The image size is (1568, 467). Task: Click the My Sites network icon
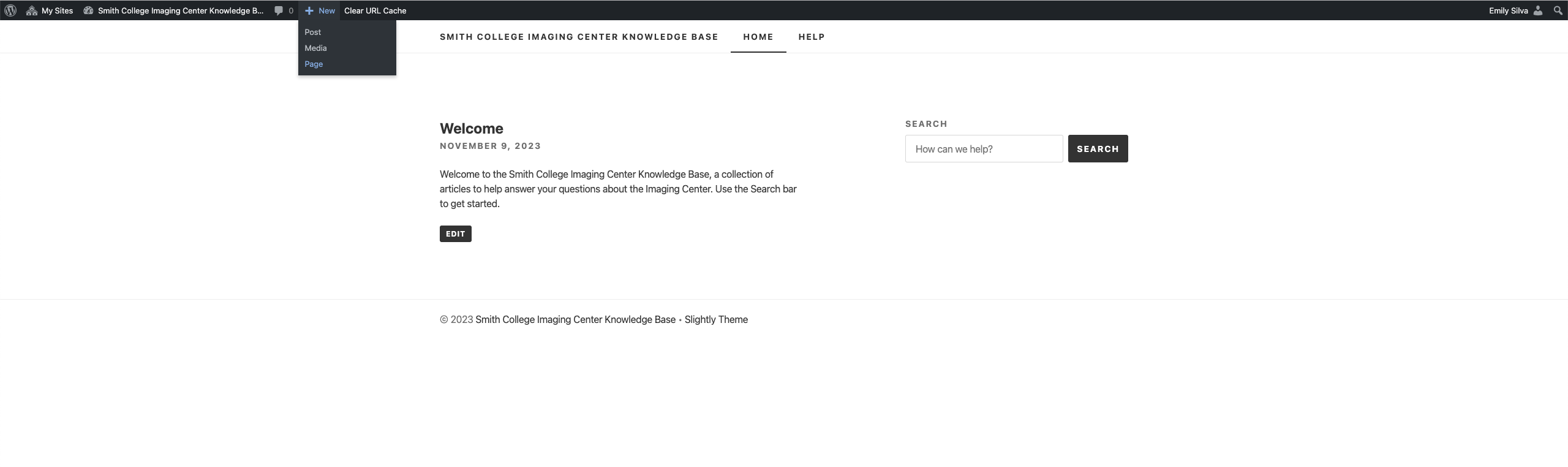tap(32, 10)
